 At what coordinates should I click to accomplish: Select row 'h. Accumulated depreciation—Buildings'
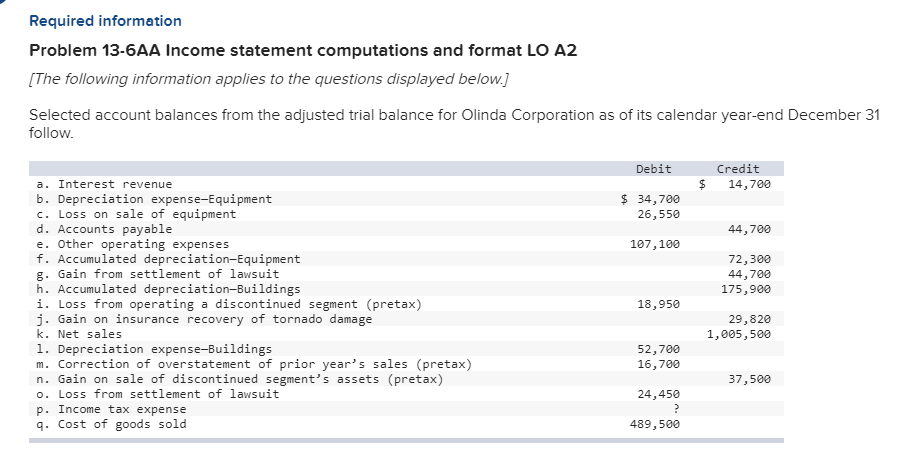(x=406, y=289)
